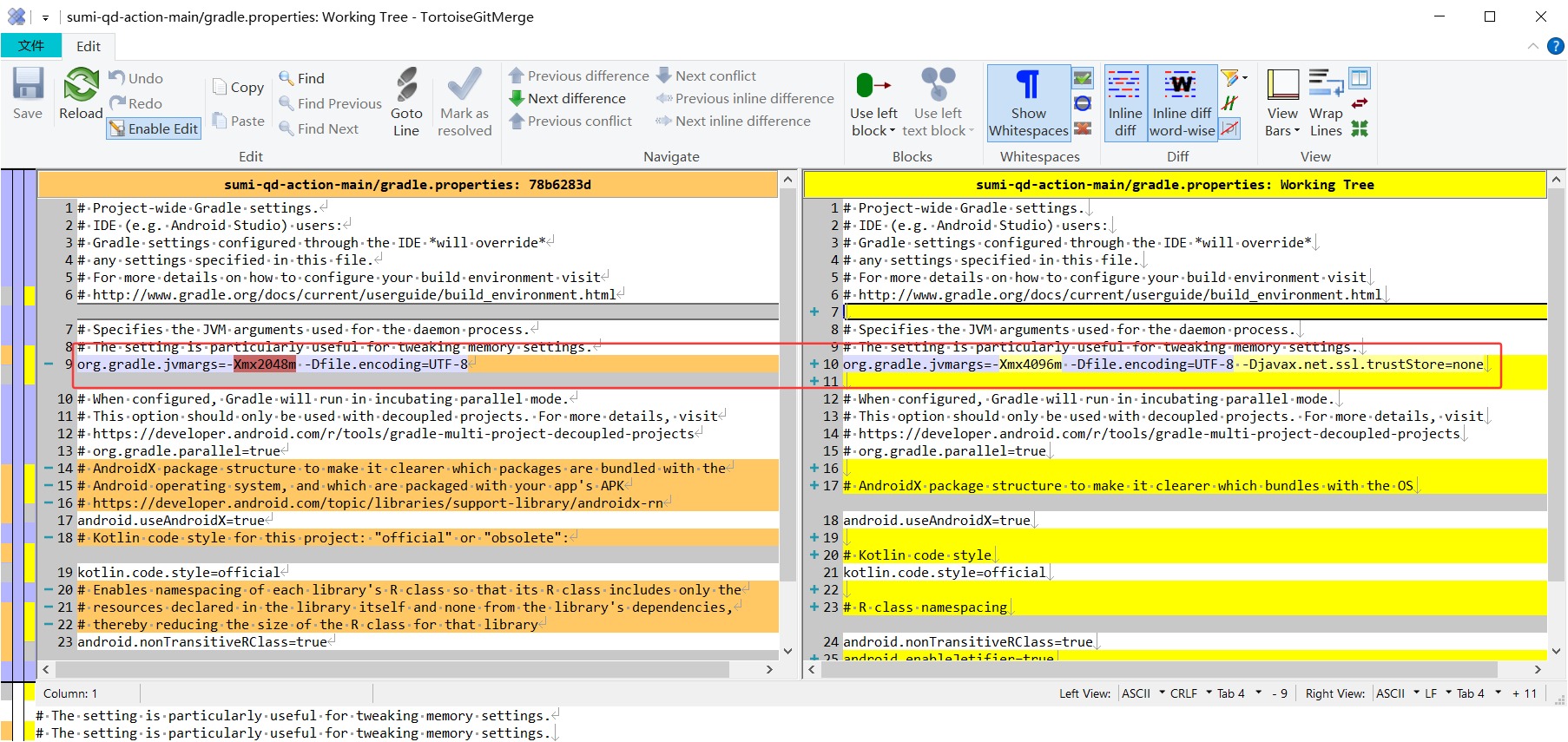Toggle Inline diff highlighting
Screen dimensions: 1568x742
pos(1125,102)
